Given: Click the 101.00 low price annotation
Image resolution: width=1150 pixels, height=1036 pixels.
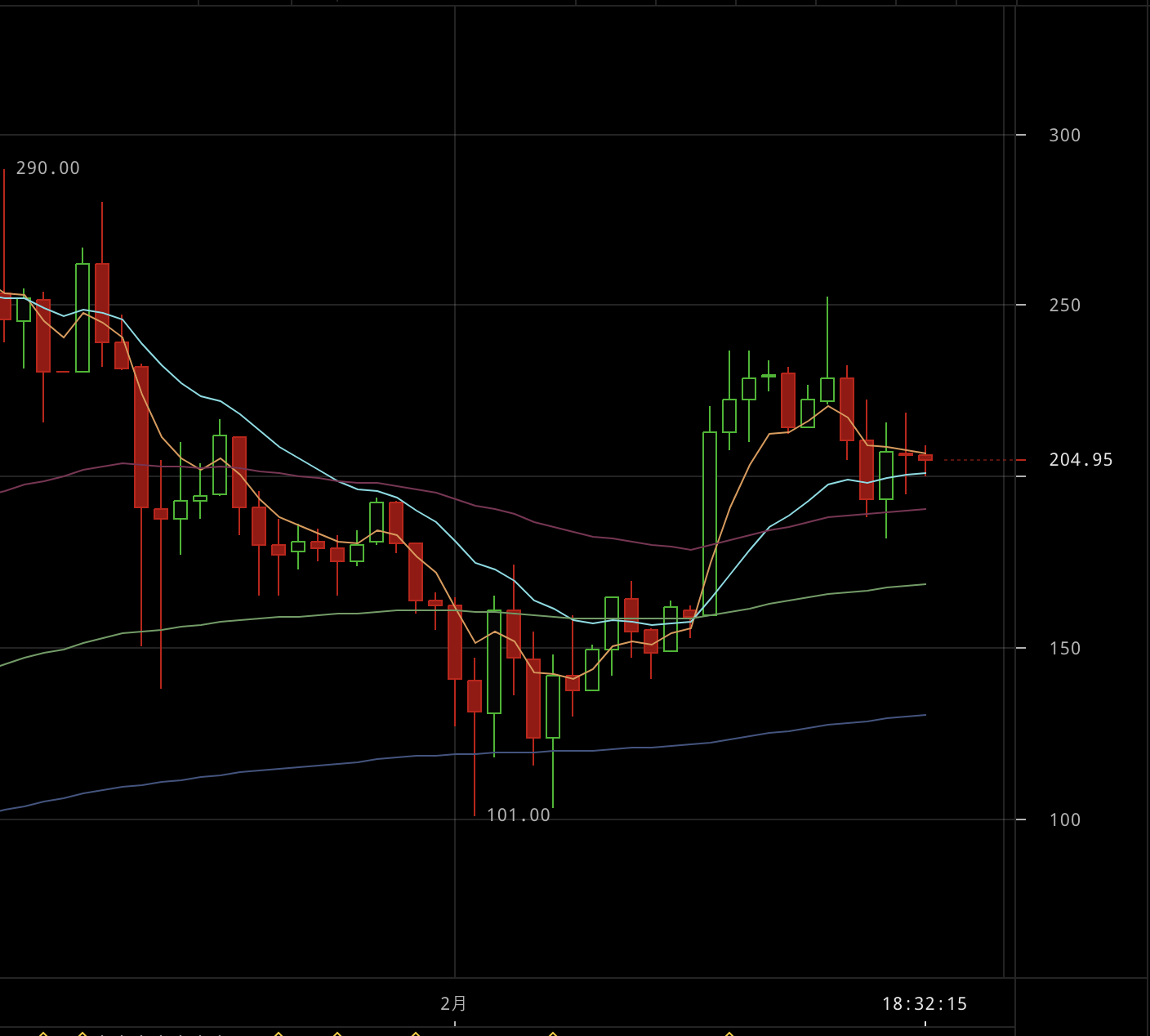Looking at the screenshot, I should point(519,815).
